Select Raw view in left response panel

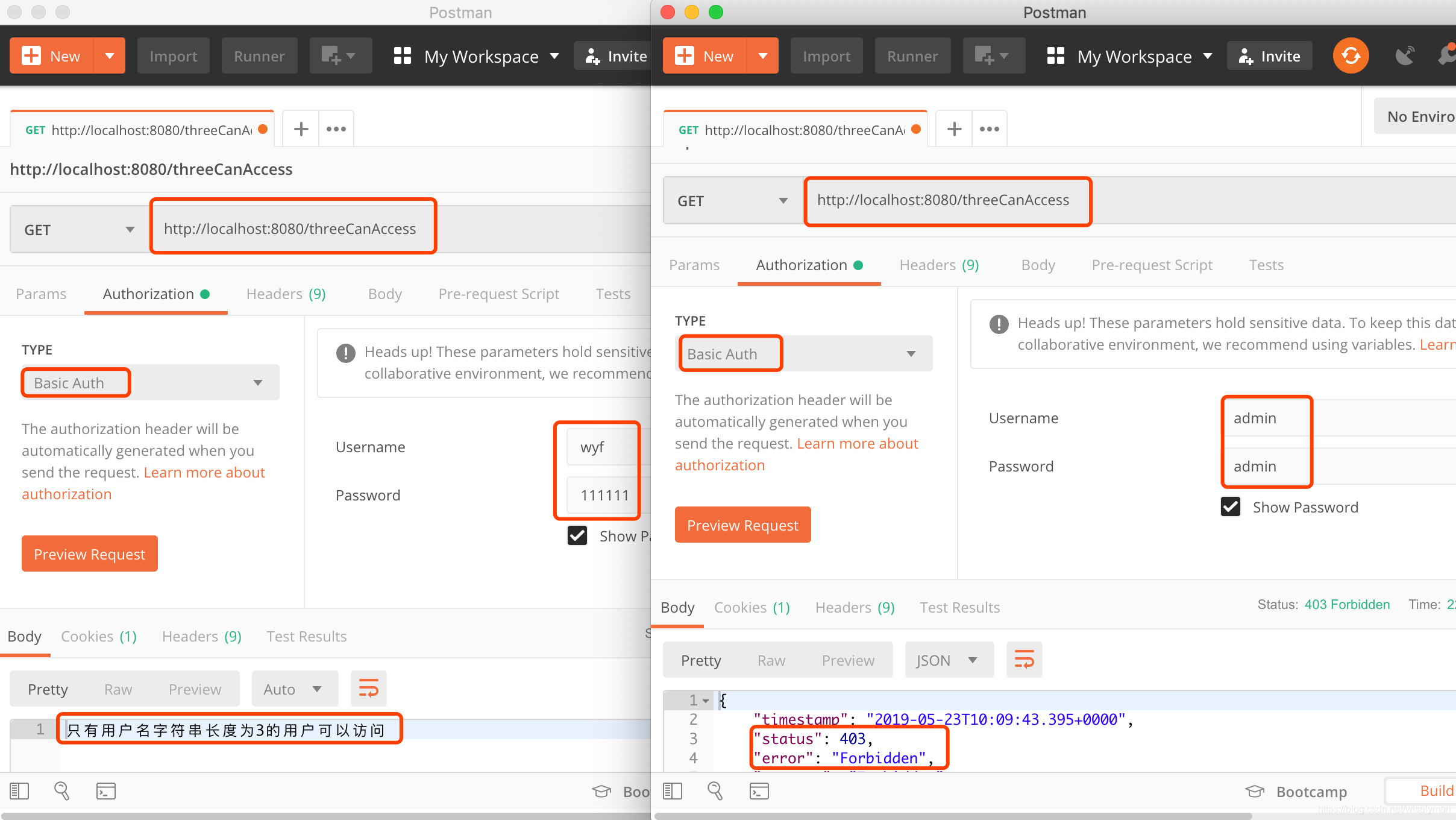click(118, 689)
